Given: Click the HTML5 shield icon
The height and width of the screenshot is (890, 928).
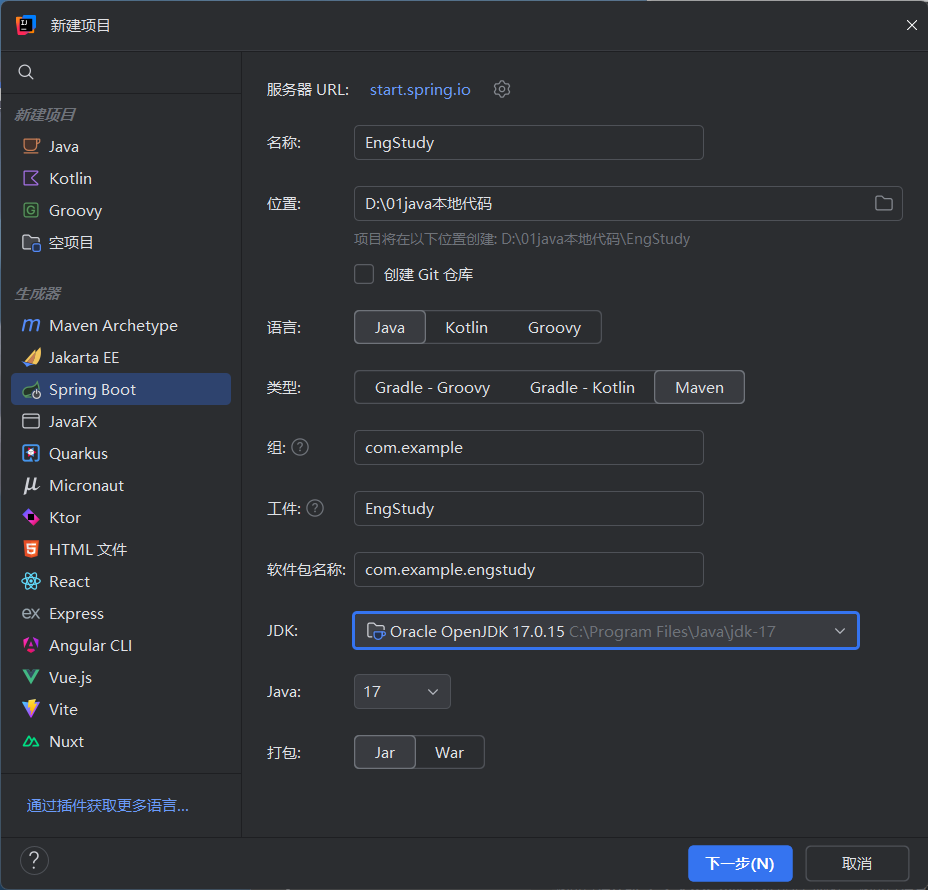Looking at the screenshot, I should coord(31,549).
